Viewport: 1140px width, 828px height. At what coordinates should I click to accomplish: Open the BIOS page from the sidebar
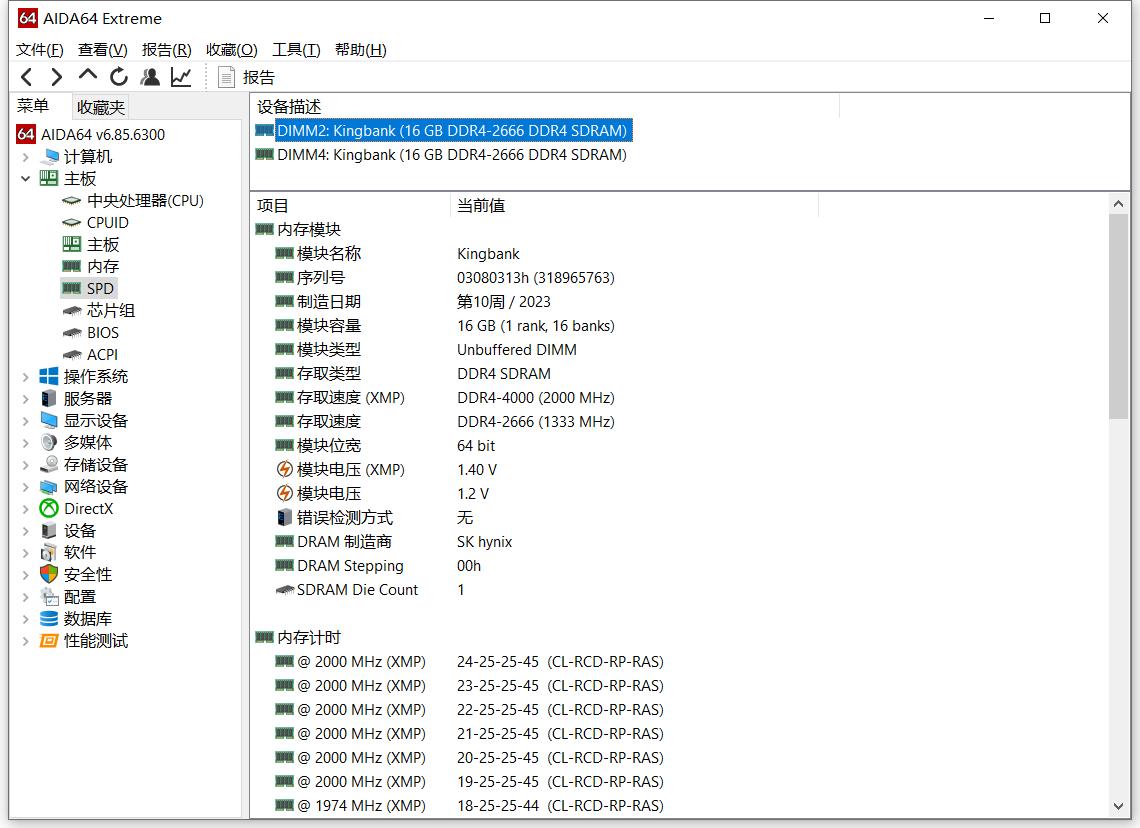click(x=104, y=332)
